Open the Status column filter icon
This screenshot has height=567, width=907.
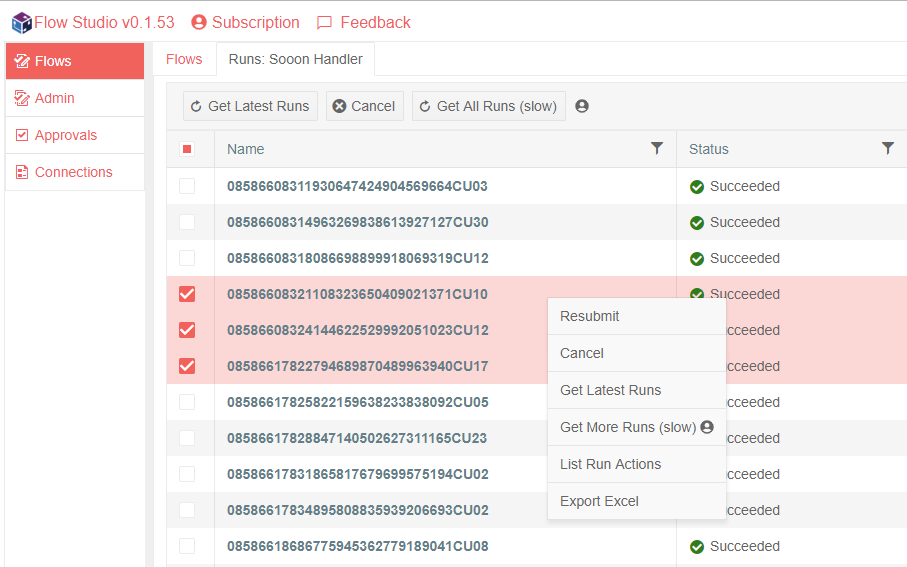pyautogui.click(x=887, y=148)
